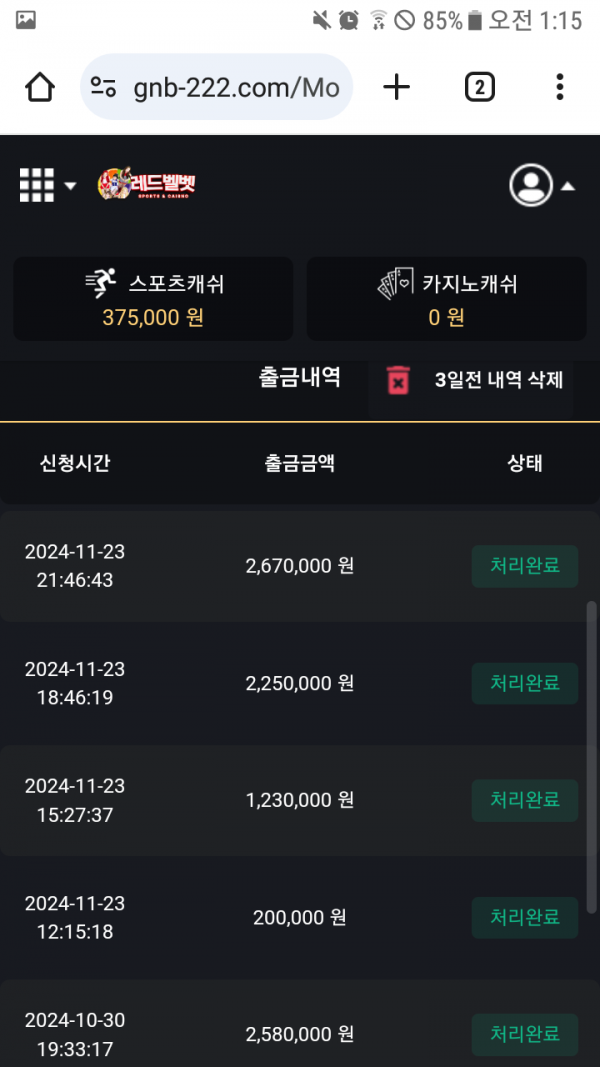Tap the site info icon in address bar
The image size is (600, 1067).
(x=103, y=88)
